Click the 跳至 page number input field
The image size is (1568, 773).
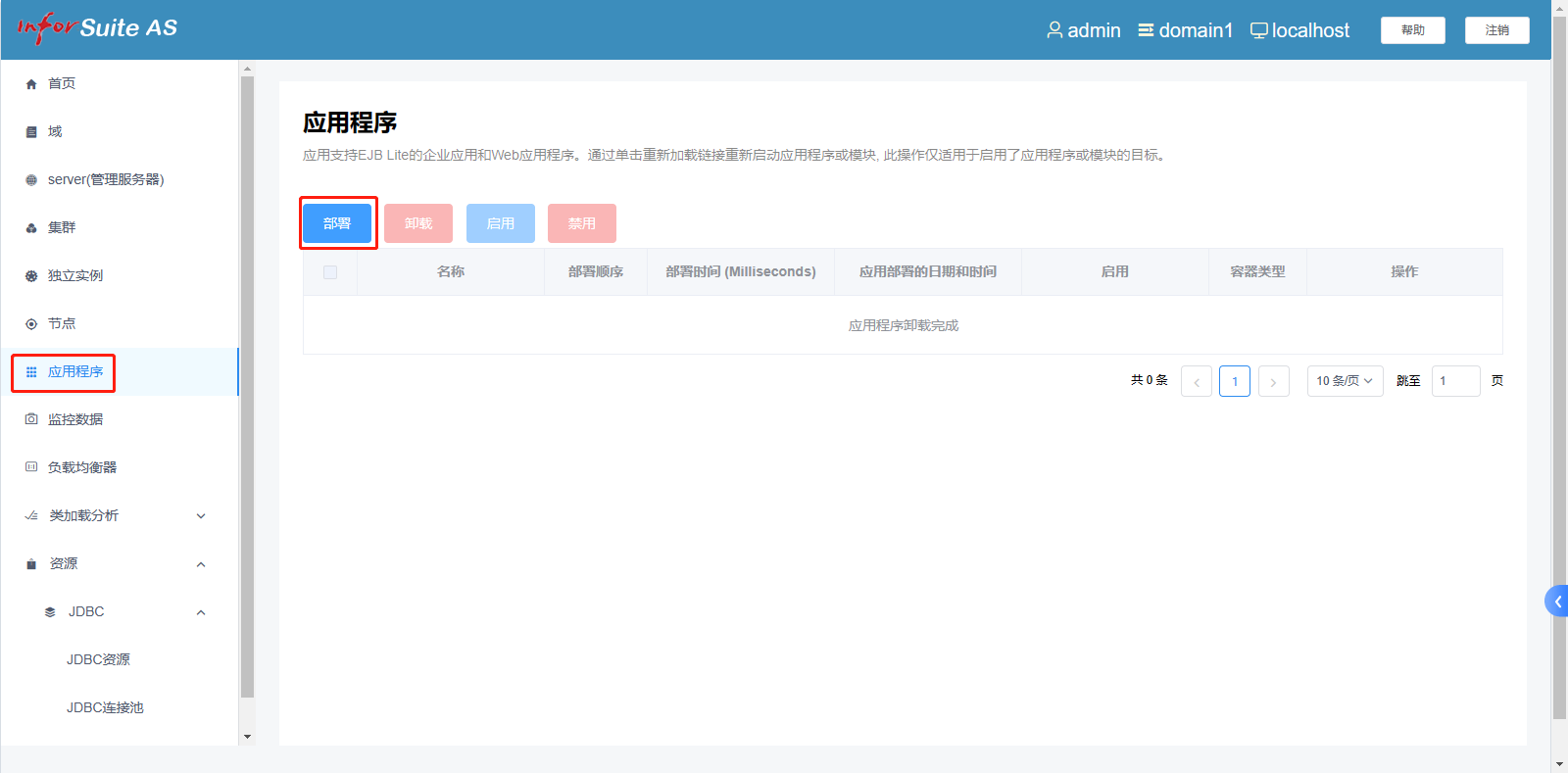click(x=1455, y=381)
